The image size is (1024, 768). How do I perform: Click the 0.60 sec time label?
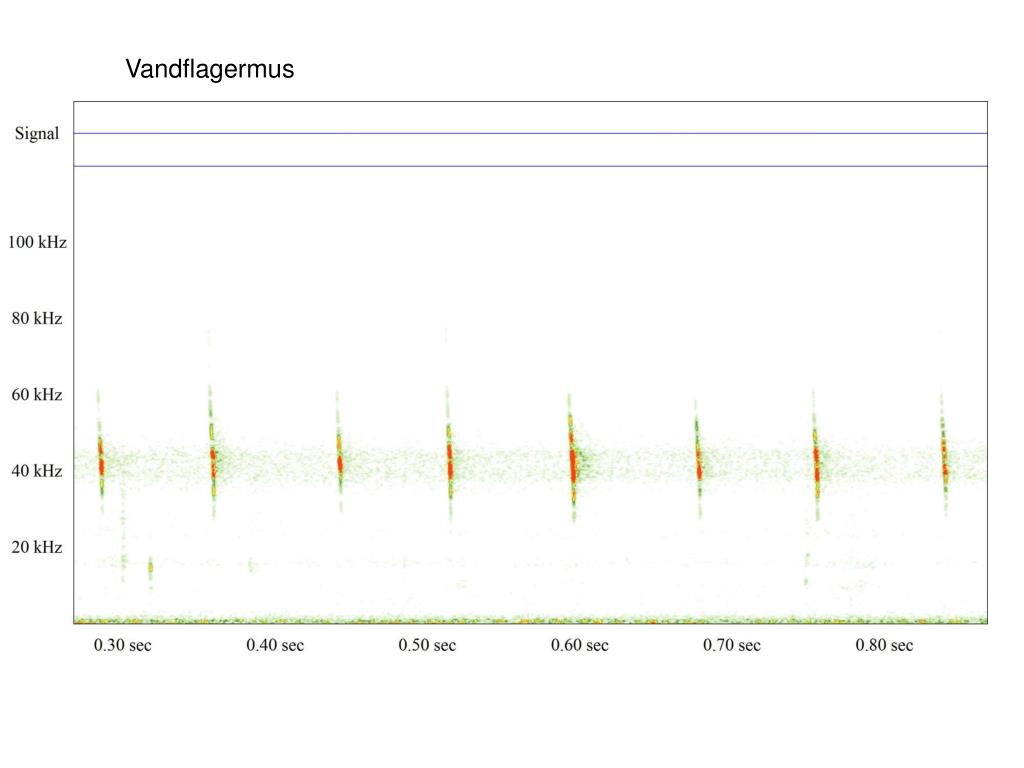pos(580,645)
